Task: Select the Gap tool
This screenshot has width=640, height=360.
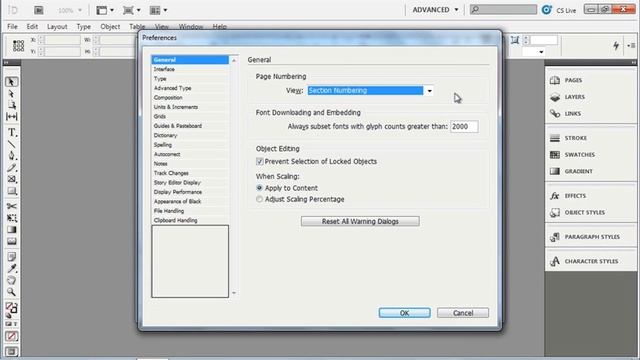Action: click(x=11, y=117)
